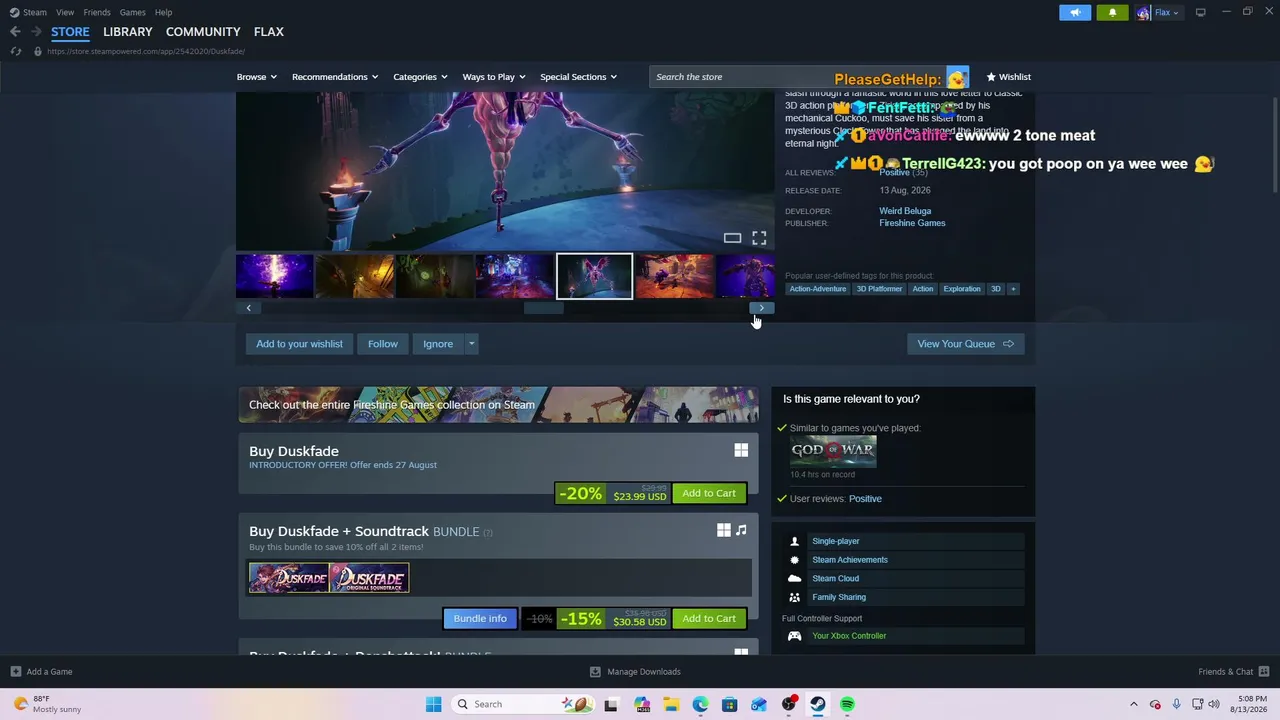Open the Windows Start menu
Viewport: 1280px width, 720px height.
coord(433,704)
